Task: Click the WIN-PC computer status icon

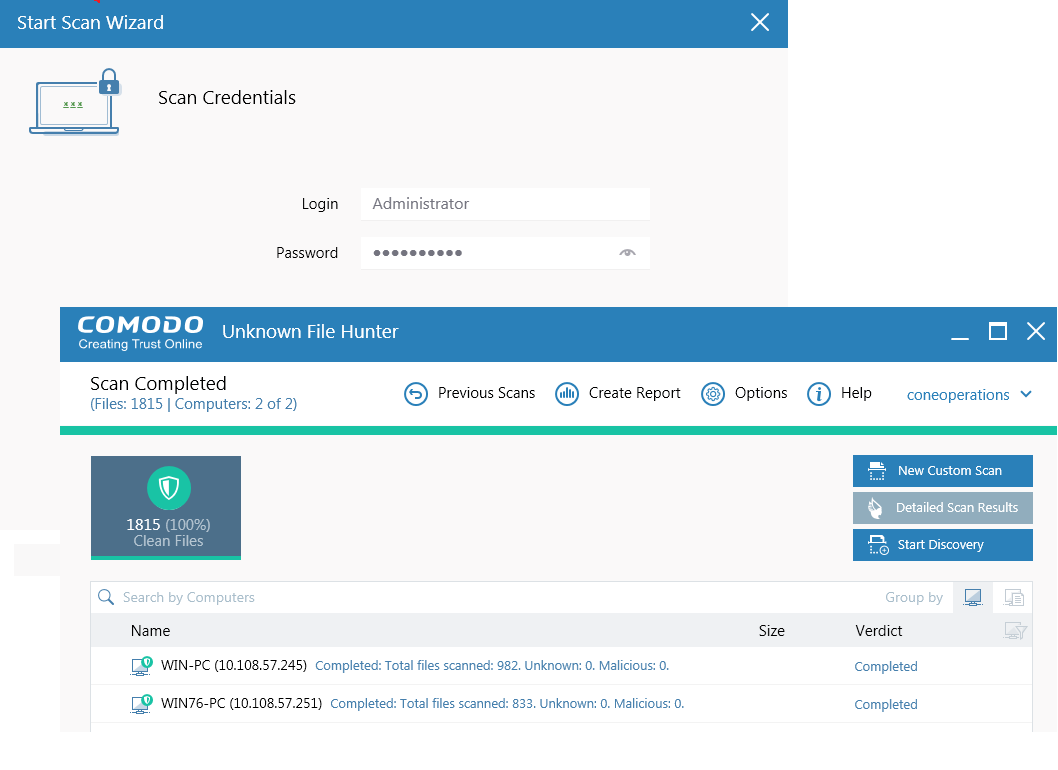Action: click(141, 667)
